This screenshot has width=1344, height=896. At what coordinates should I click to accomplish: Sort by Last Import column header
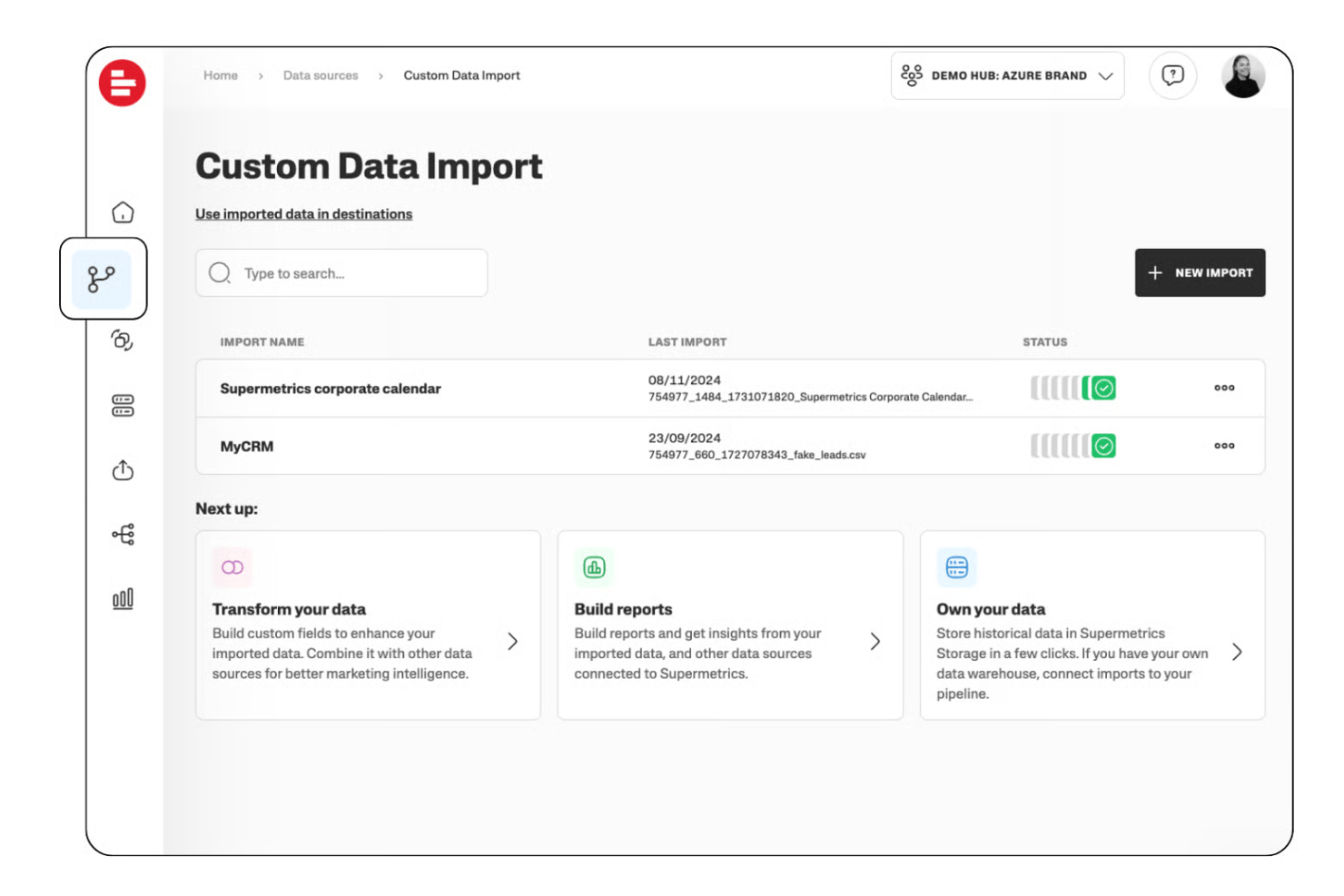(687, 342)
